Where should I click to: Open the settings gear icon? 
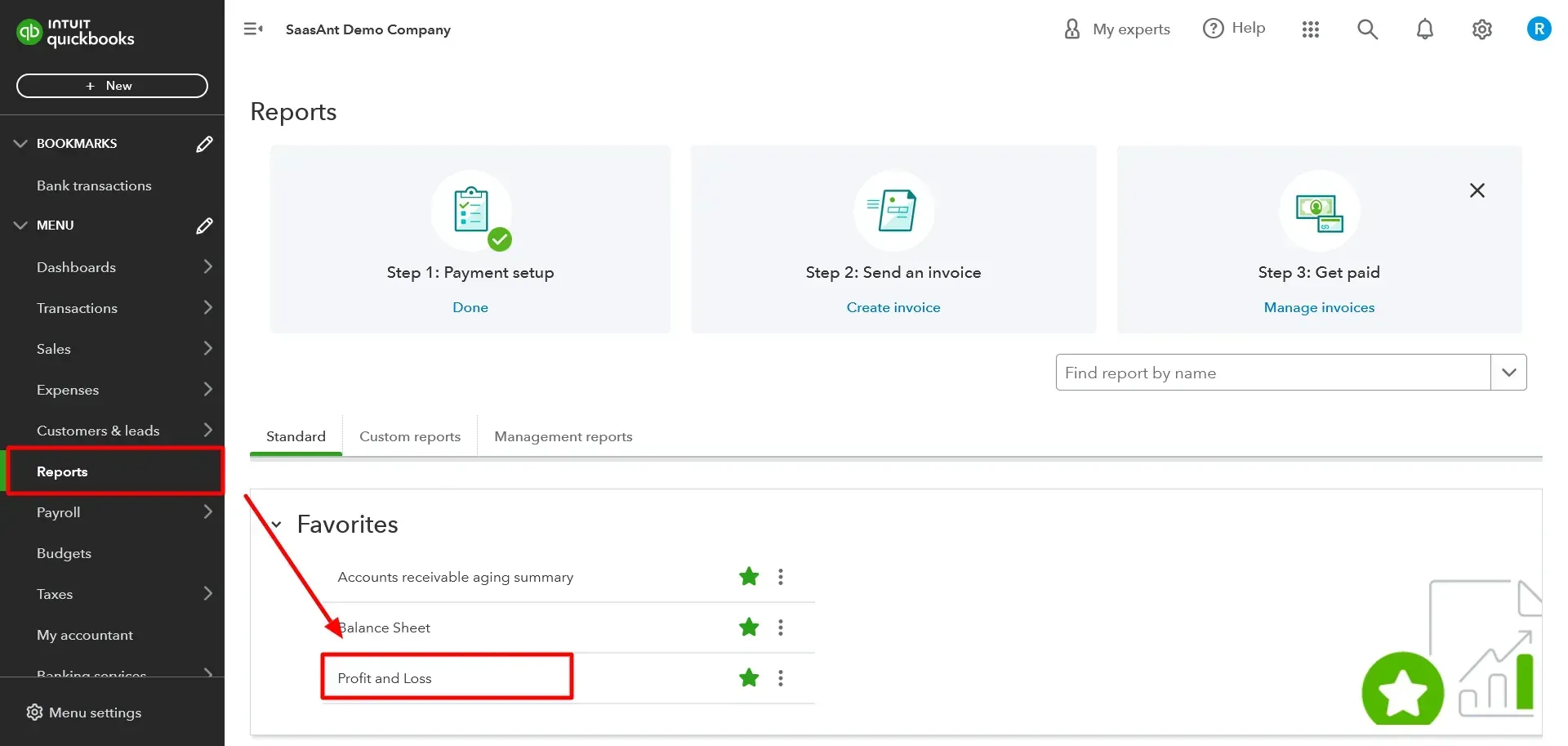(1481, 29)
